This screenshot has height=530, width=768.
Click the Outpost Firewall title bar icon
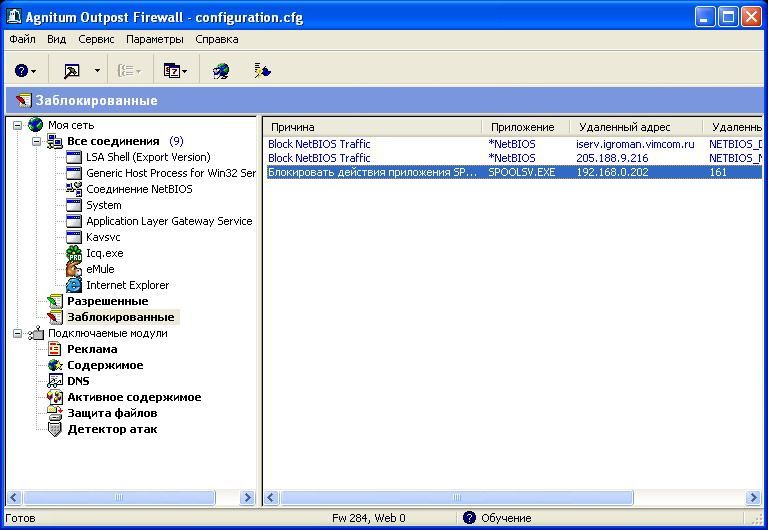pos(14,17)
